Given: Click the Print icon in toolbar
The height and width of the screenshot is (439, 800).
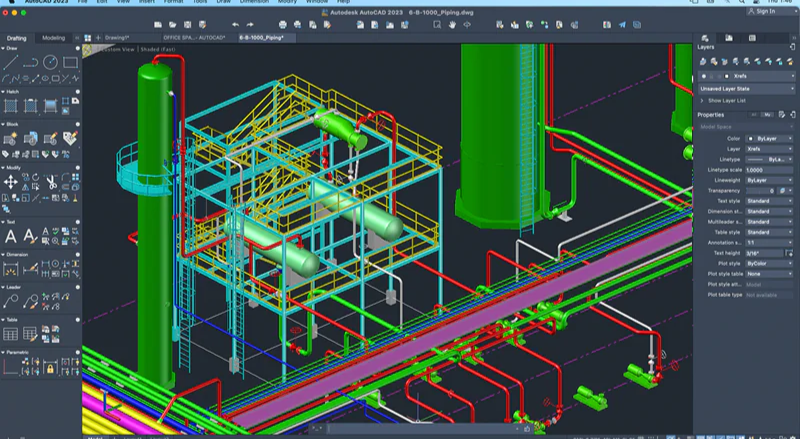Looking at the screenshot, I should 283,24.
